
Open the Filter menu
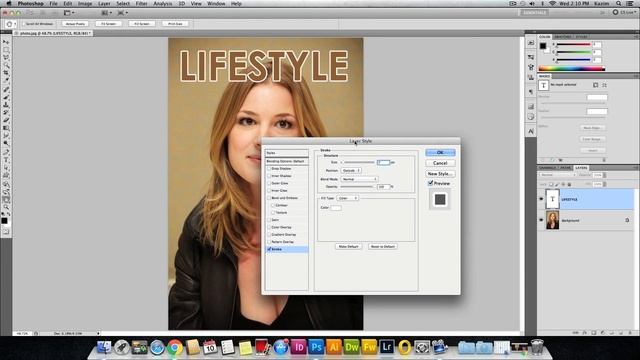coord(141,4)
